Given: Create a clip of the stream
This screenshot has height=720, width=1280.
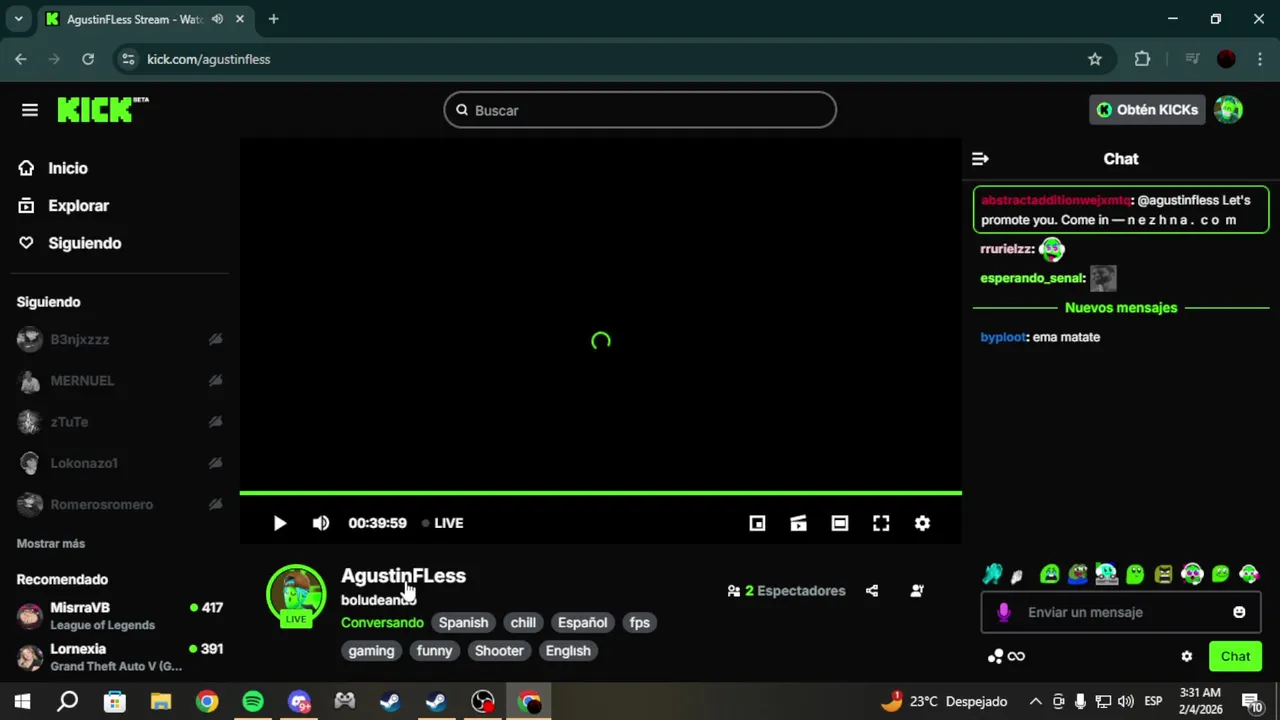Looking at the screenshot, I should click(x=798, y=523).
